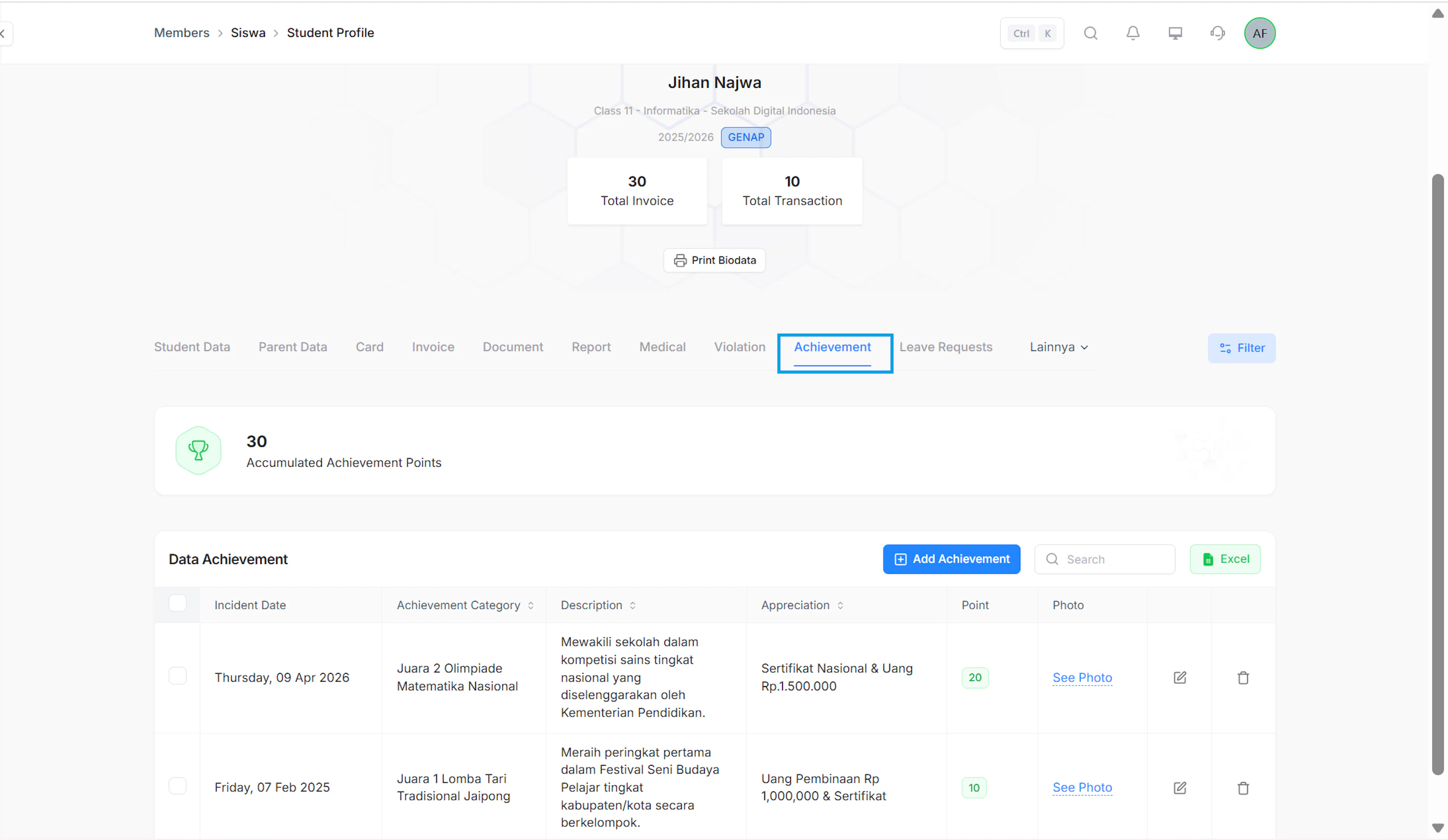Switch to the Parent Data tab

click(x=293, y=347)
